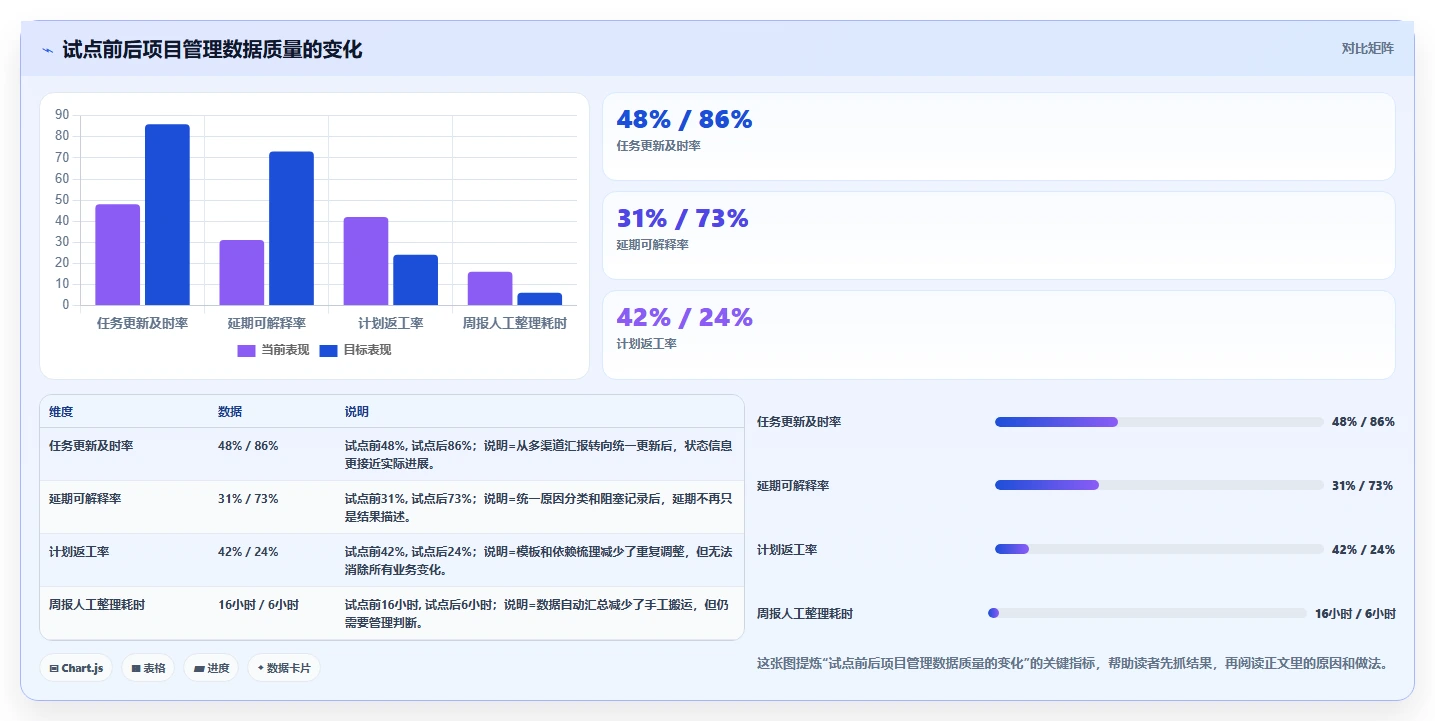Click the 42% / 24% stat card value
The height and width of the screenshot is (721, 1435).
tap(684, 317)
